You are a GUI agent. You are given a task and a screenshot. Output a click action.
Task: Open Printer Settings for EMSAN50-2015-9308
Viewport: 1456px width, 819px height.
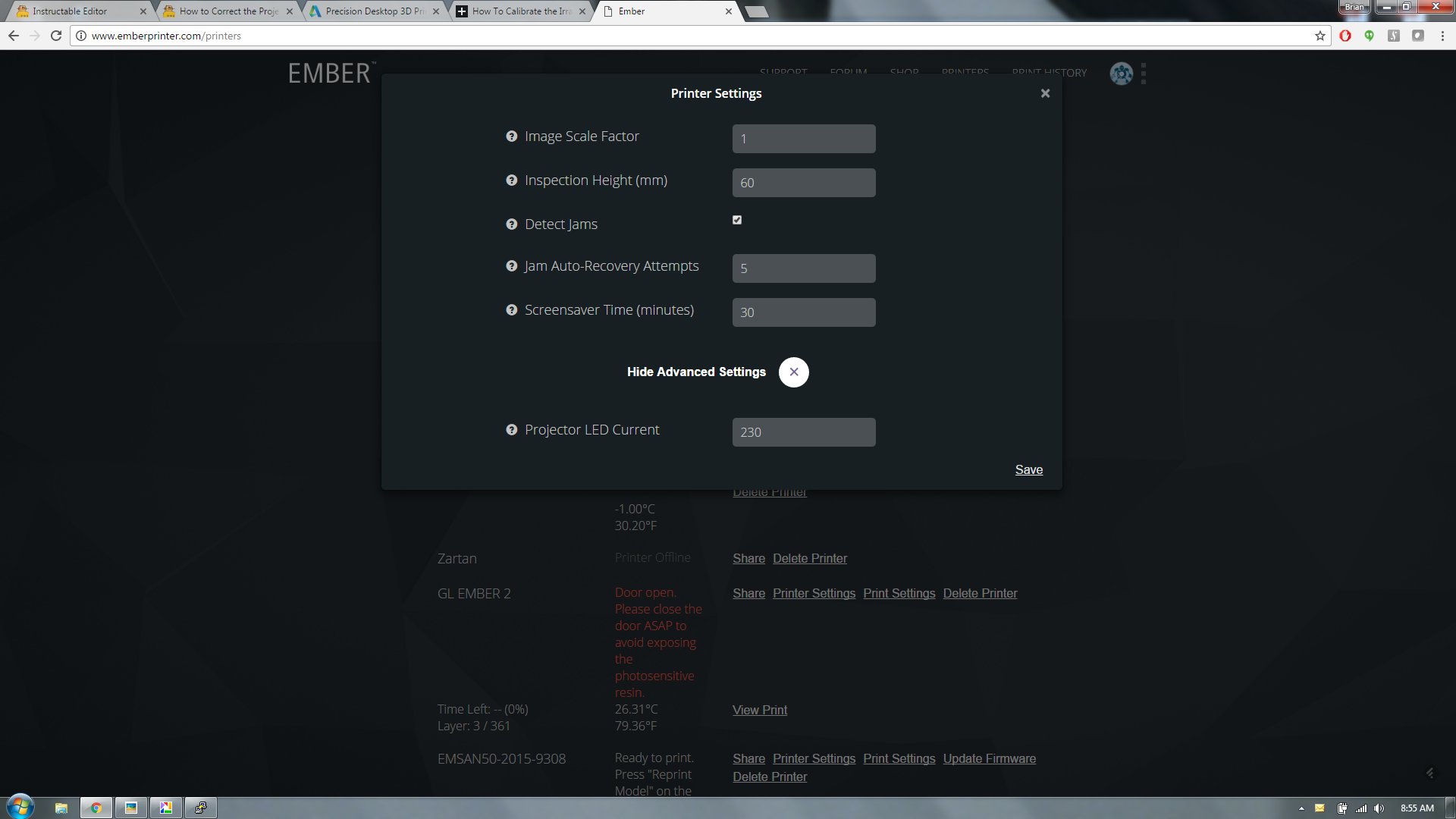pyautogui.click(x=814, y=759)
